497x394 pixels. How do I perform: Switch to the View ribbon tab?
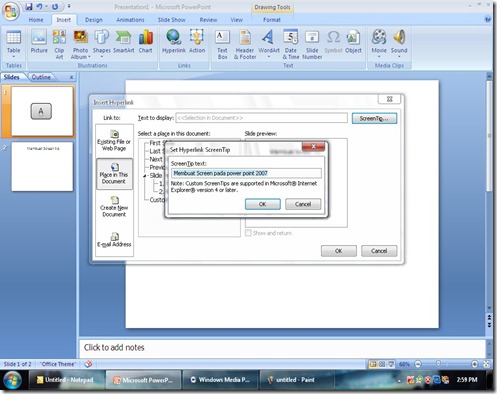tap(237, 20)
